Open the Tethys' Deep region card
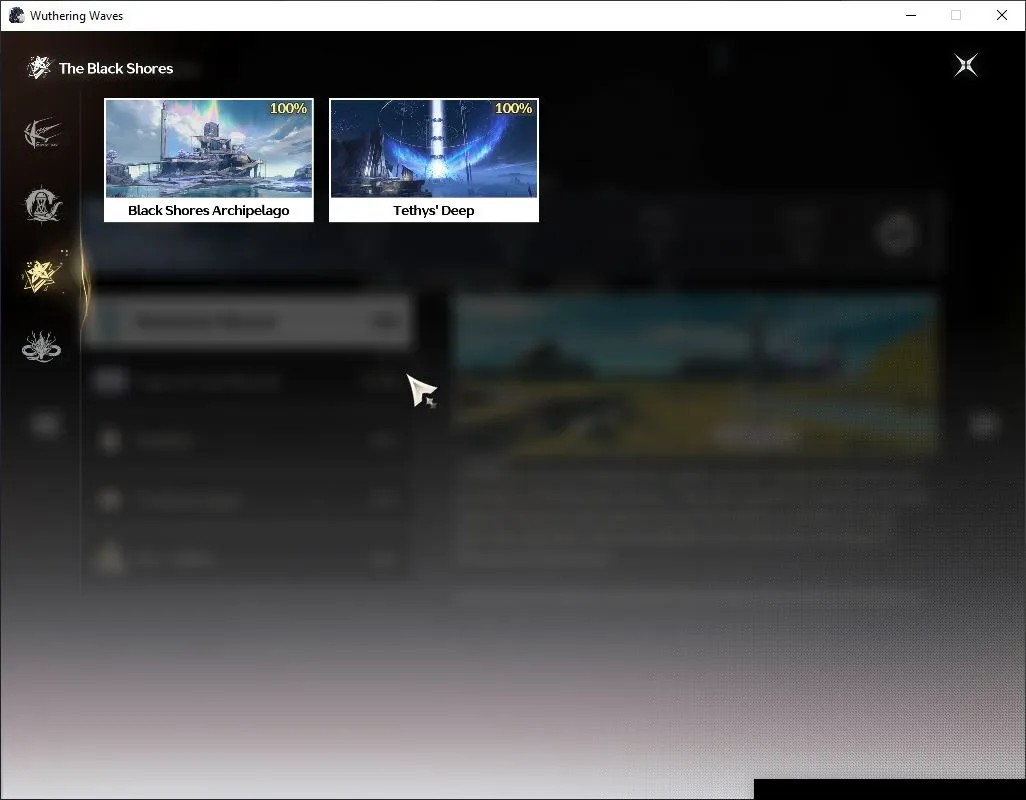The image size is (1026, 800). tap(434, 160)
